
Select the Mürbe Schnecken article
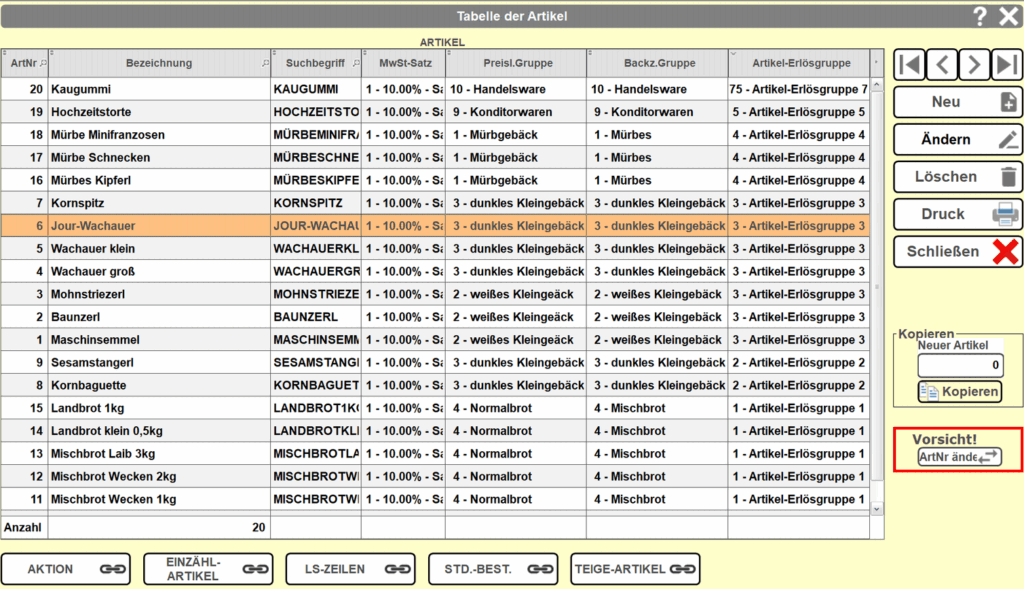tap(435, 158)
